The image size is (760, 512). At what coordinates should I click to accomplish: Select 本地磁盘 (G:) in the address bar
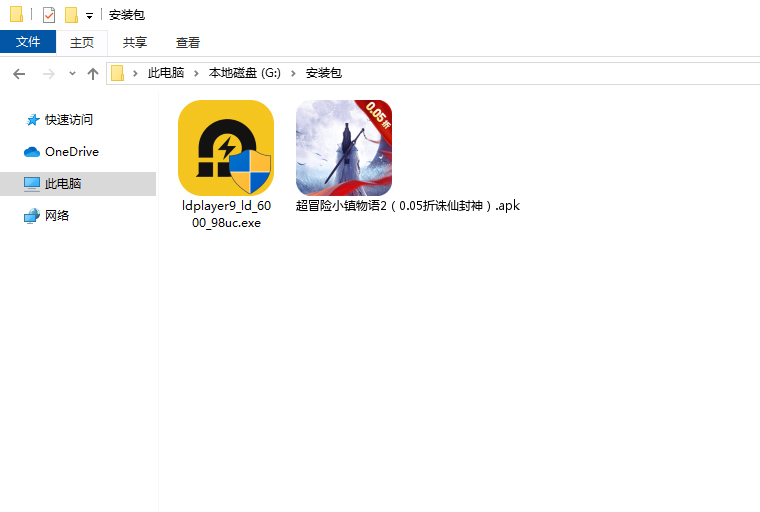click(245, 73)
